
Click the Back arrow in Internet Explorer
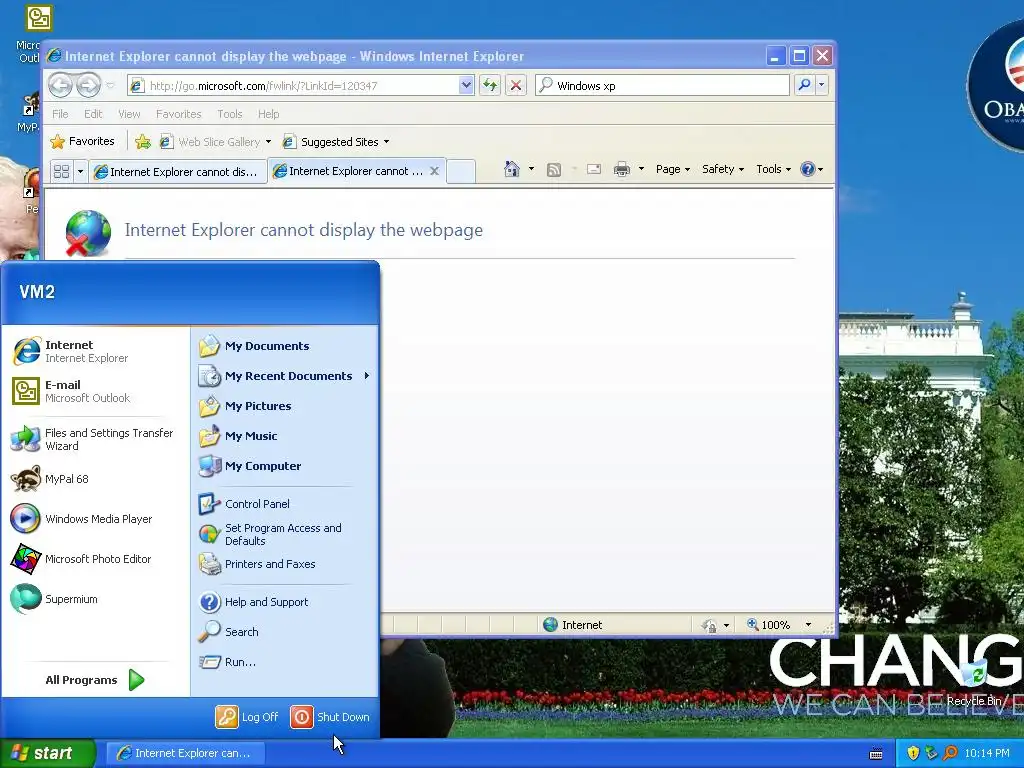tap(61, 85)
